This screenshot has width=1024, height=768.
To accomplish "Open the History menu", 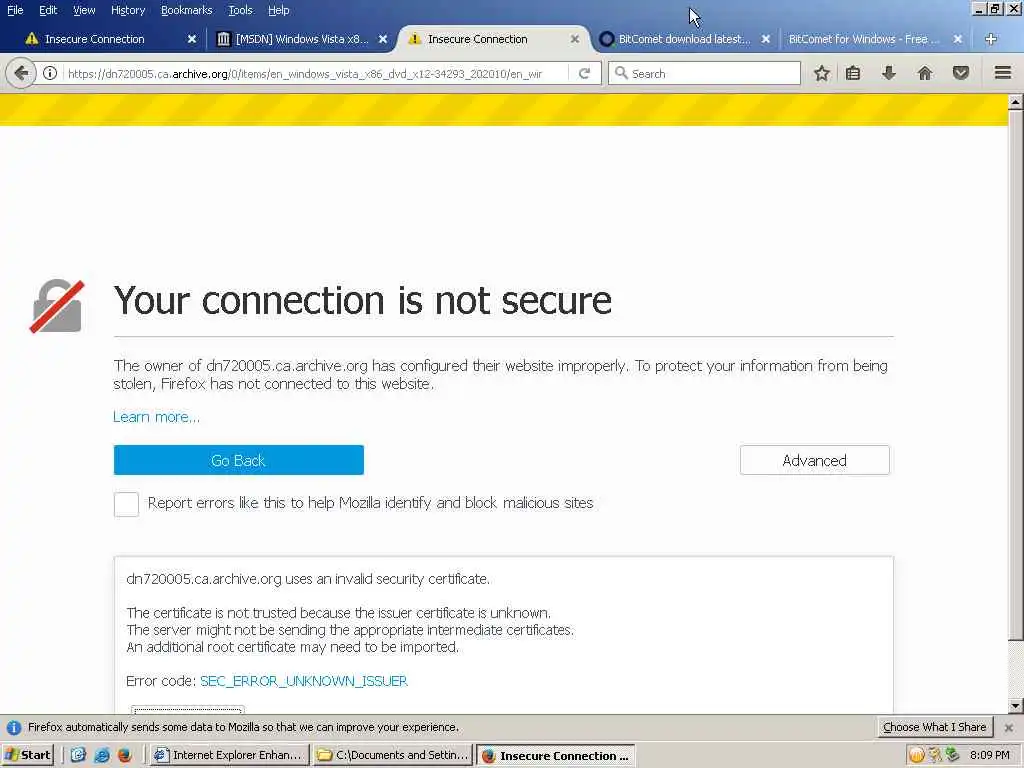I will (128, 10).
